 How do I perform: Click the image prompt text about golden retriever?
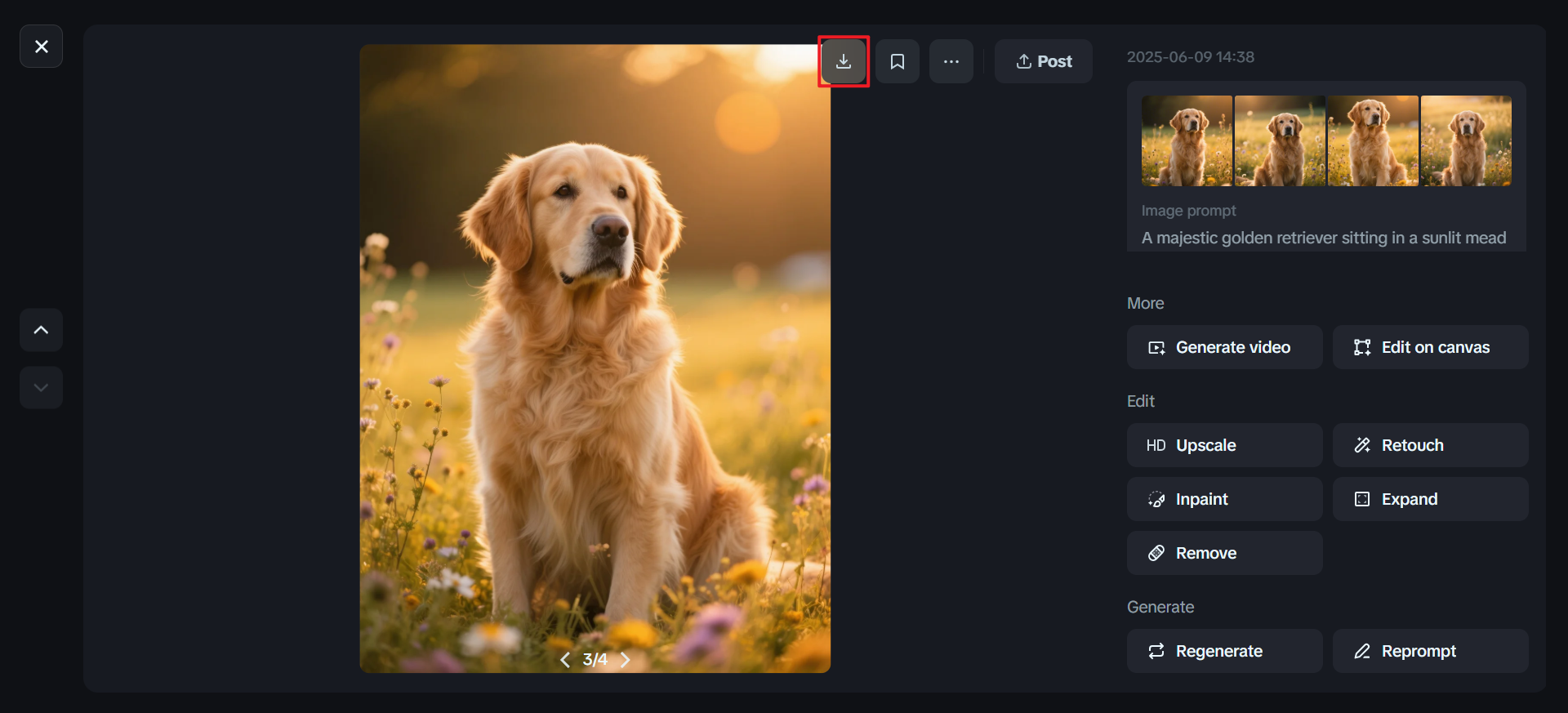pos(1324,238)
